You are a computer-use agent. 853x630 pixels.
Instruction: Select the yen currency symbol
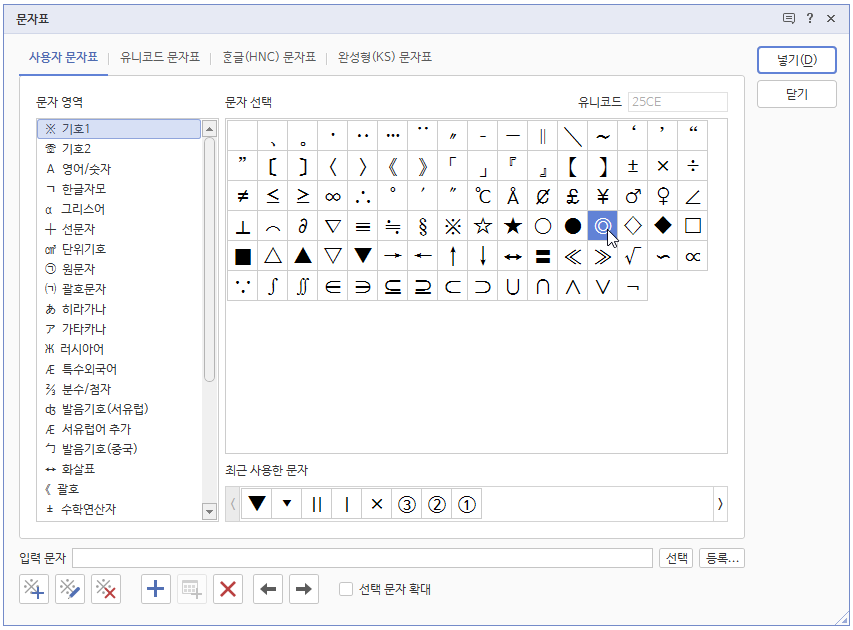603,196
